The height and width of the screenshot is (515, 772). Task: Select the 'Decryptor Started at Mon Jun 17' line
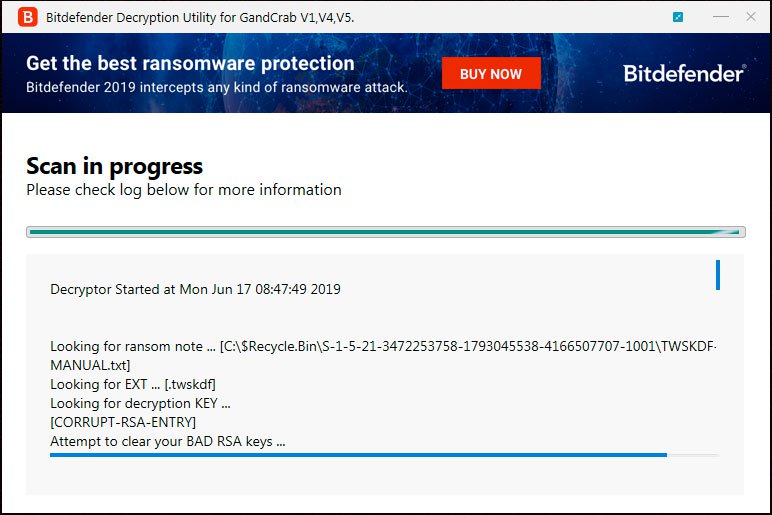pos(195,289)
